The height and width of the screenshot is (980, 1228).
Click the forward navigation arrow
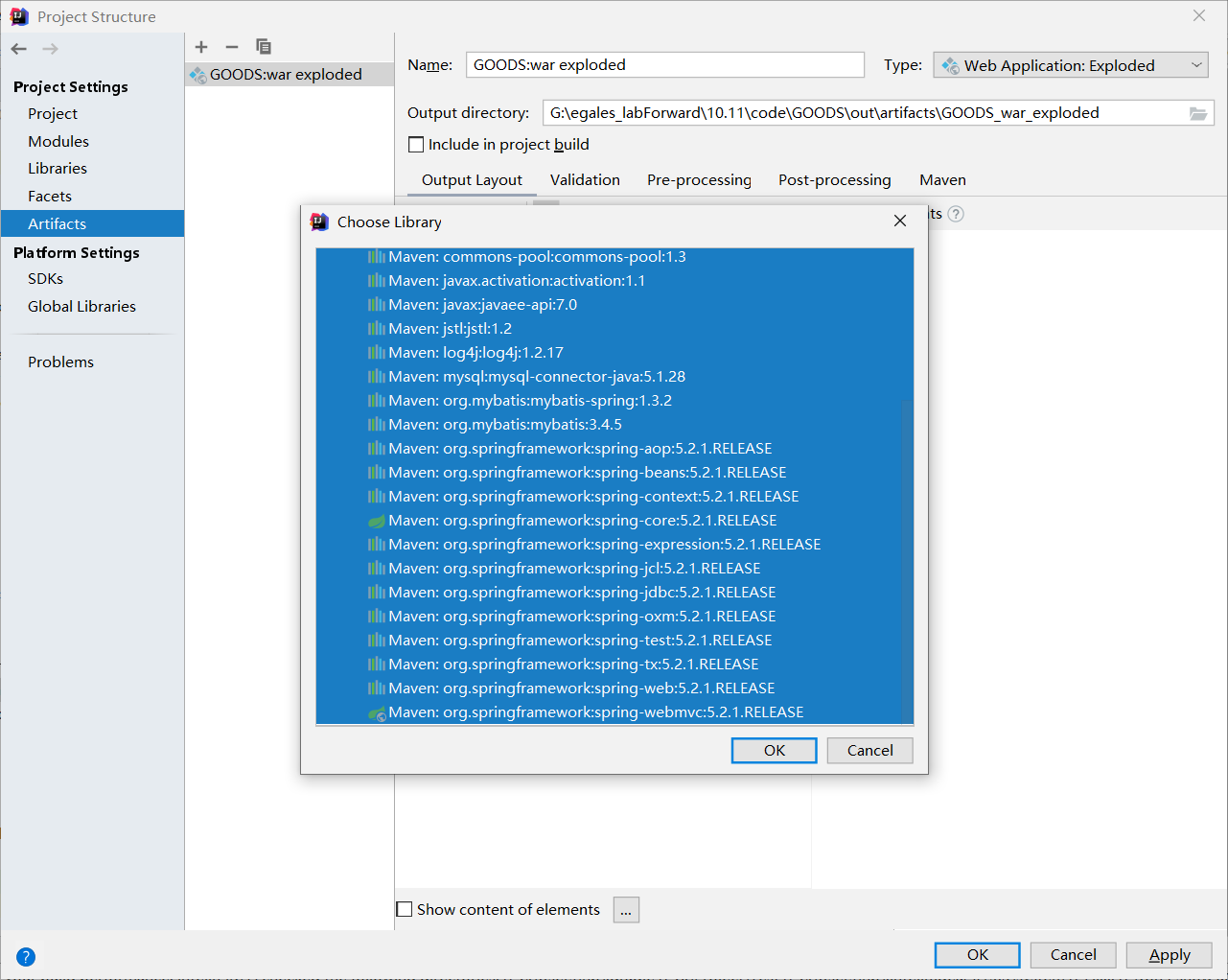pyautogui.click(x=51, y=49)
